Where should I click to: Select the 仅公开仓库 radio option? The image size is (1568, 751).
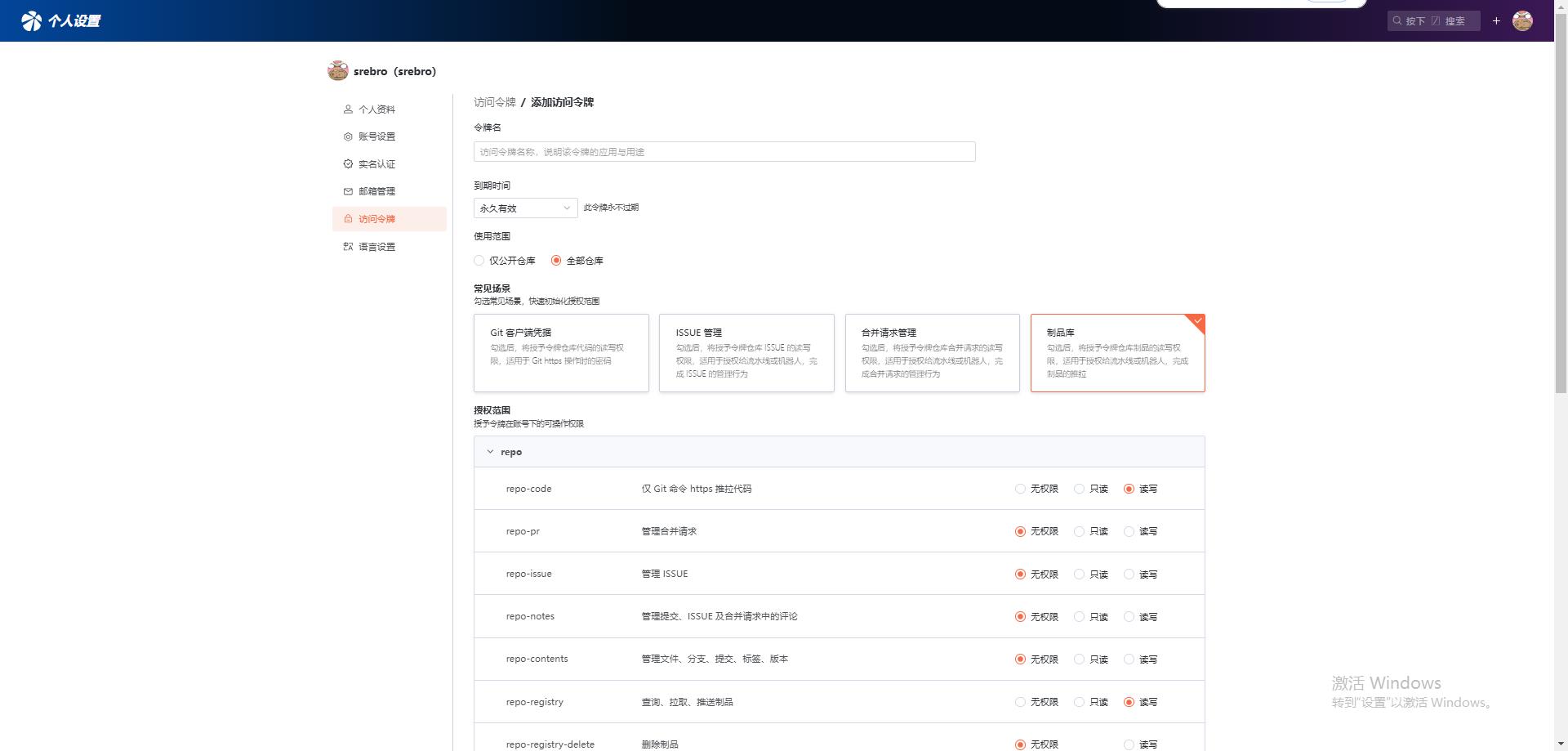(x=479, y=261)
